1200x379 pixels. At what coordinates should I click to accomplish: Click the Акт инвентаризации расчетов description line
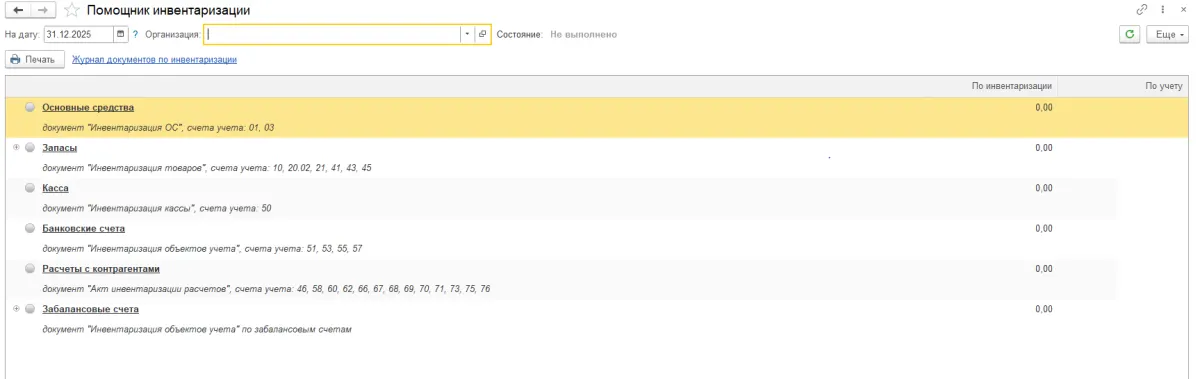(266, 289)
